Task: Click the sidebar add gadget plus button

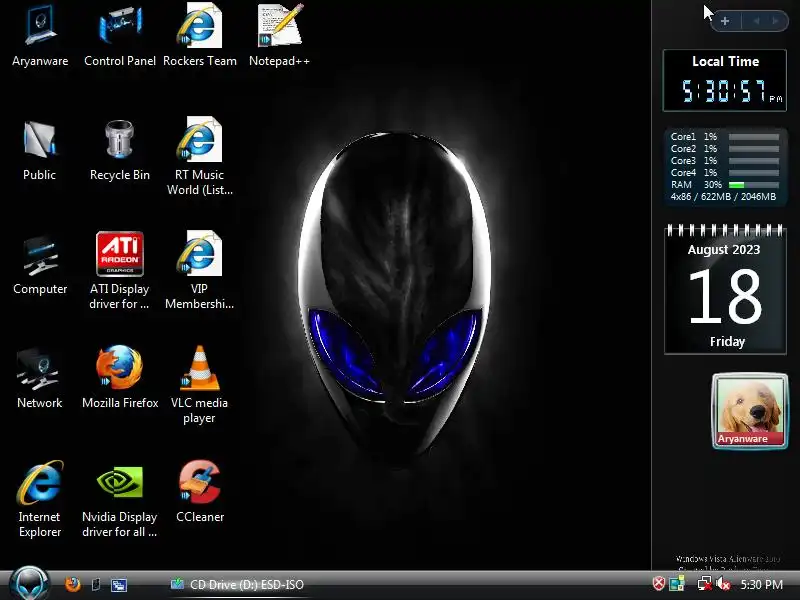Action: (x=725, y=21)
